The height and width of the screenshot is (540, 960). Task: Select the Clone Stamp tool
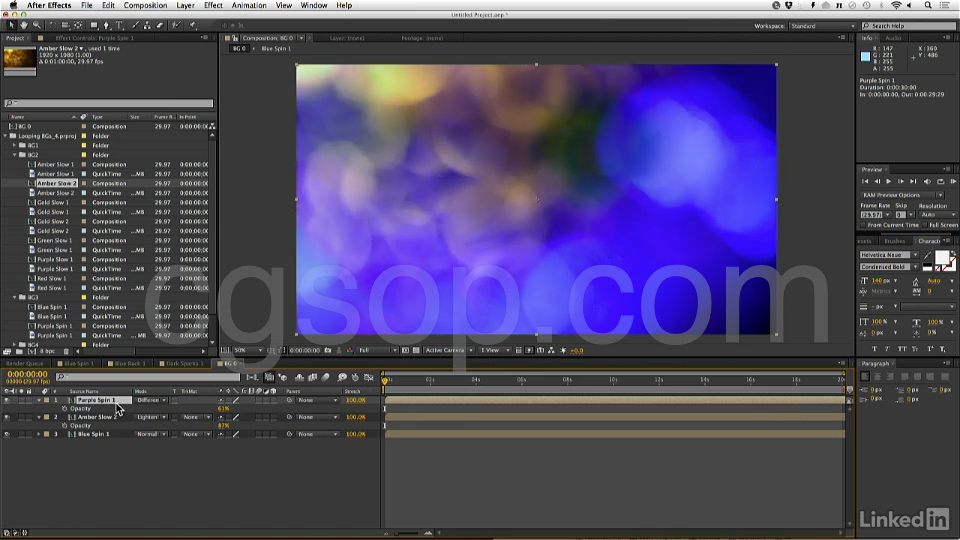point(148,25)
